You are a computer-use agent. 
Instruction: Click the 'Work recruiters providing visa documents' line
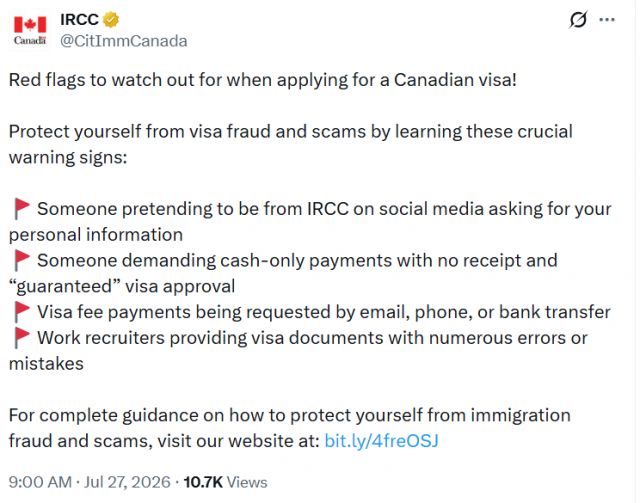(x=298, y=351)
